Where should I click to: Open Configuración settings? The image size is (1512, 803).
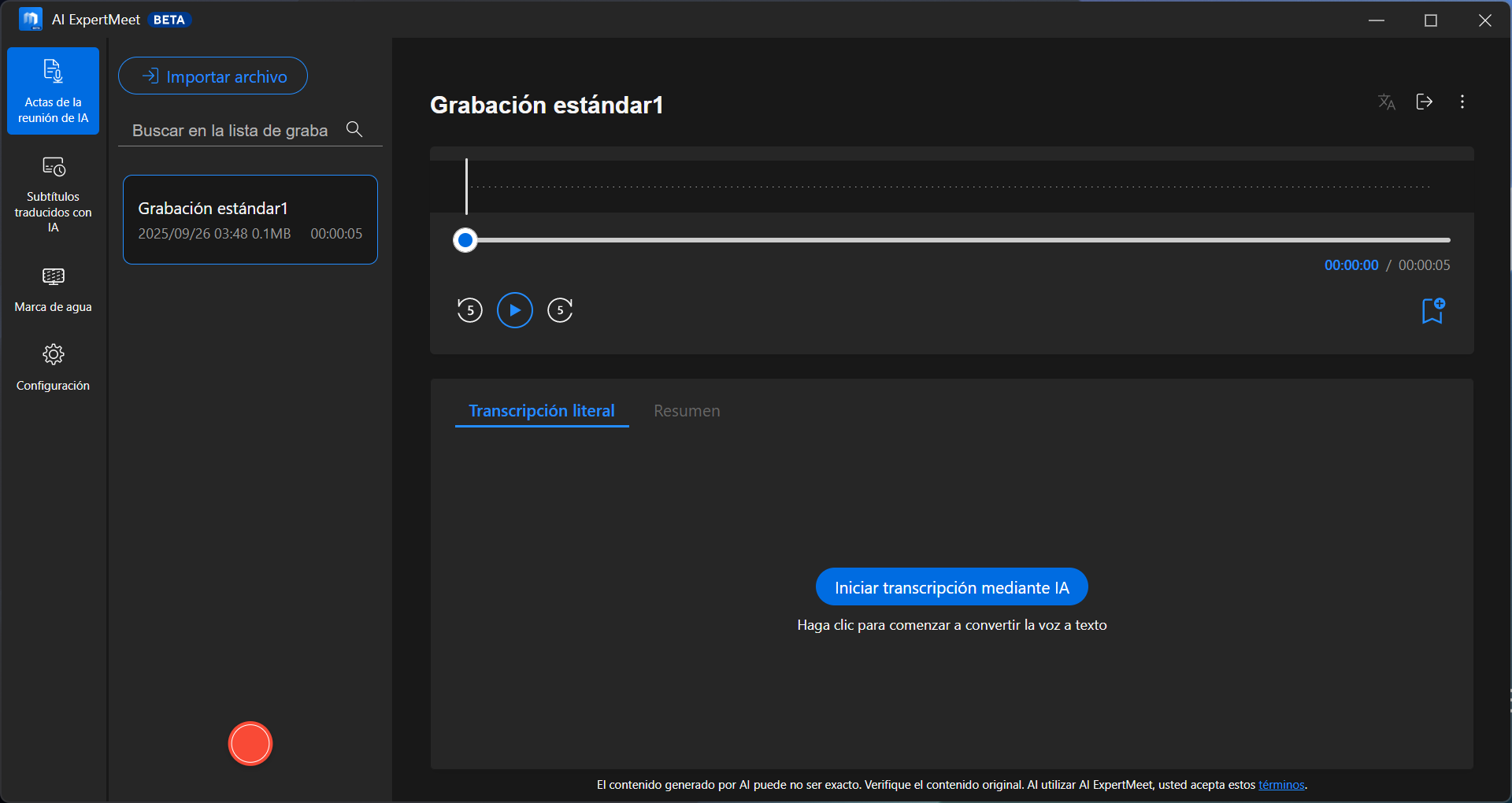(53, 366)
